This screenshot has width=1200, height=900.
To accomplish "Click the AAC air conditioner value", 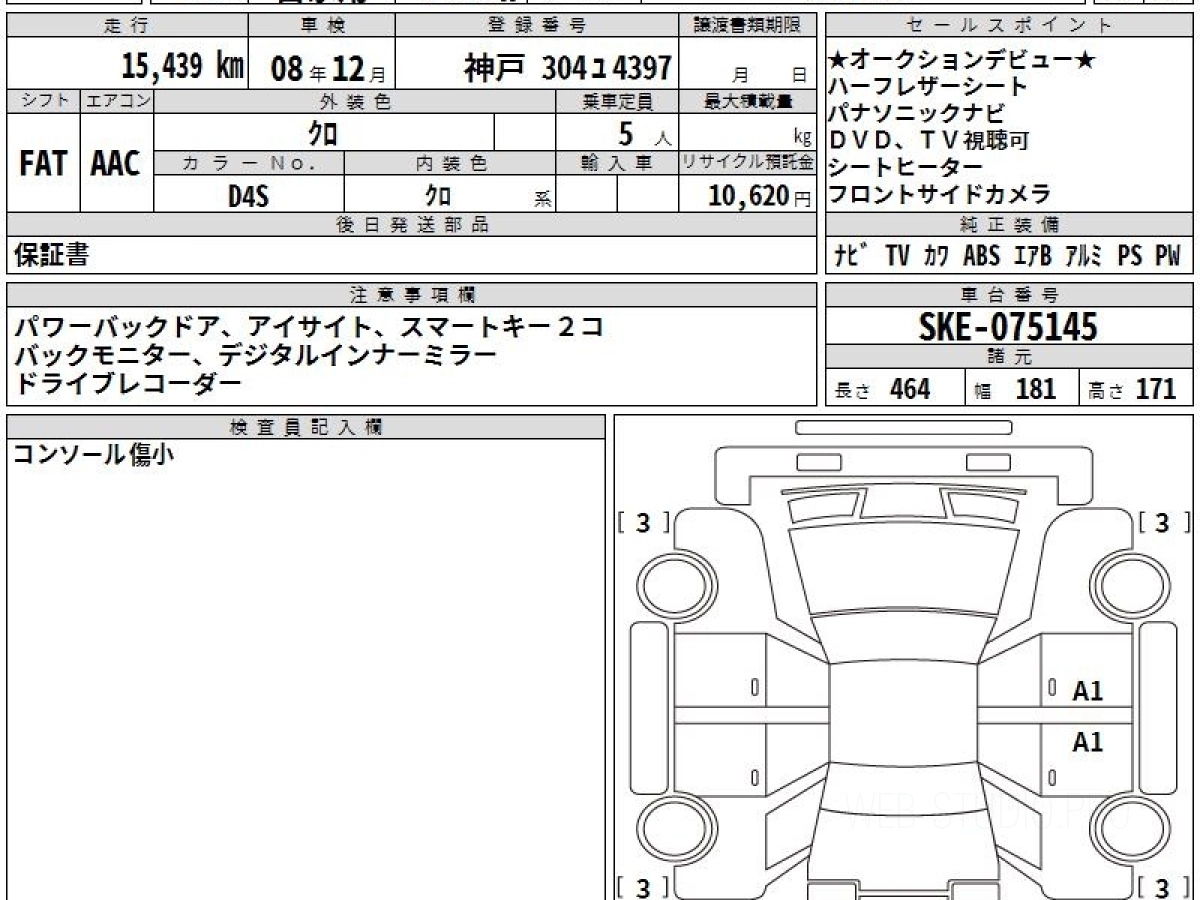I will [x=116, y=164].
